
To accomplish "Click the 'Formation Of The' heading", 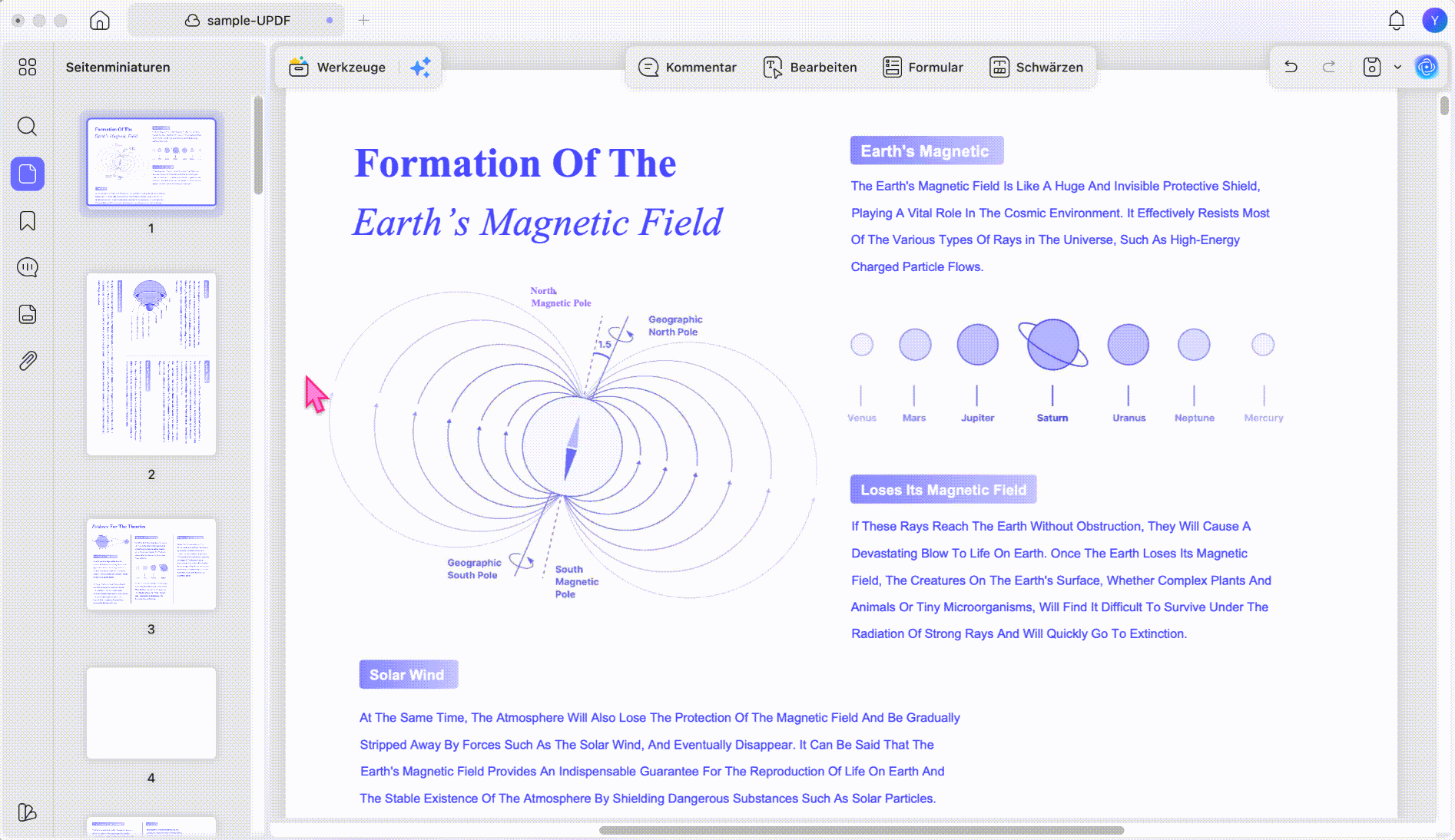I will coord(515,164).
